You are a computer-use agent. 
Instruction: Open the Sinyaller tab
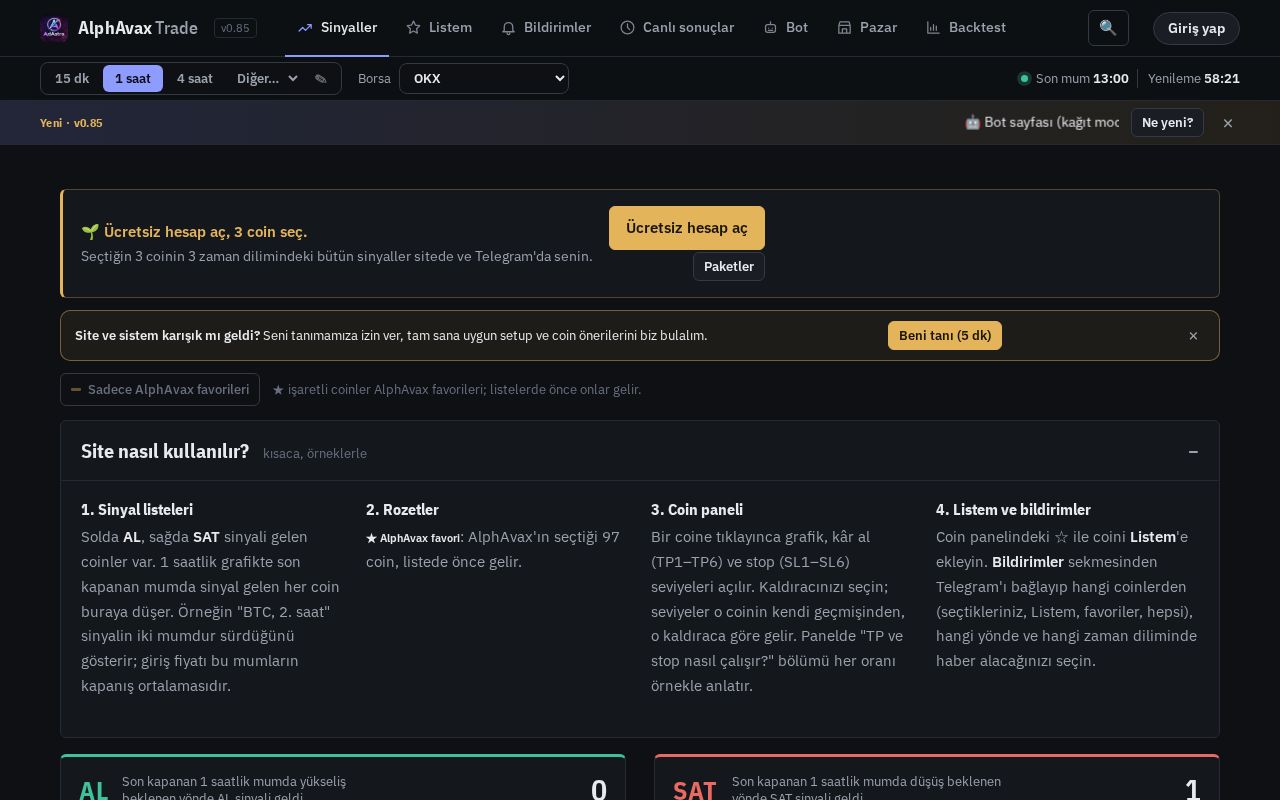click(337, 28)
